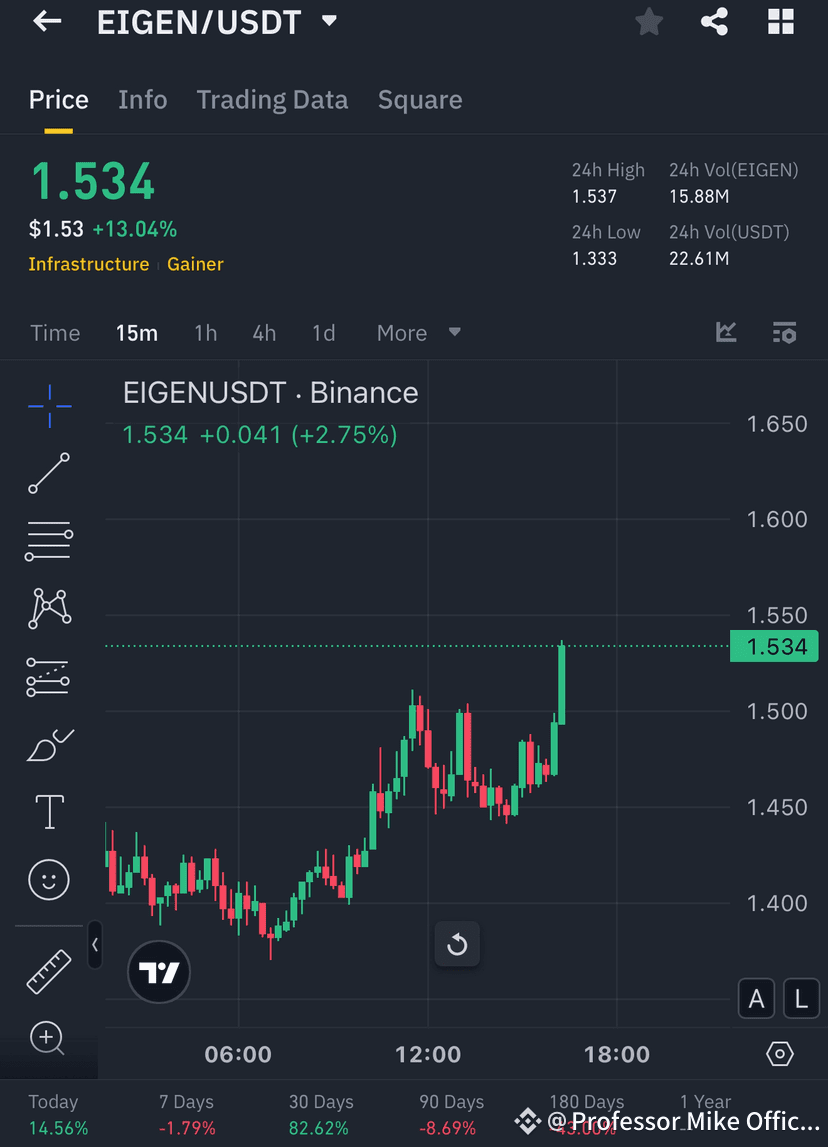Expand the More timeframe dropdown
The width and height of the screenshot is (828, 1147).
[x=419, y=332]
